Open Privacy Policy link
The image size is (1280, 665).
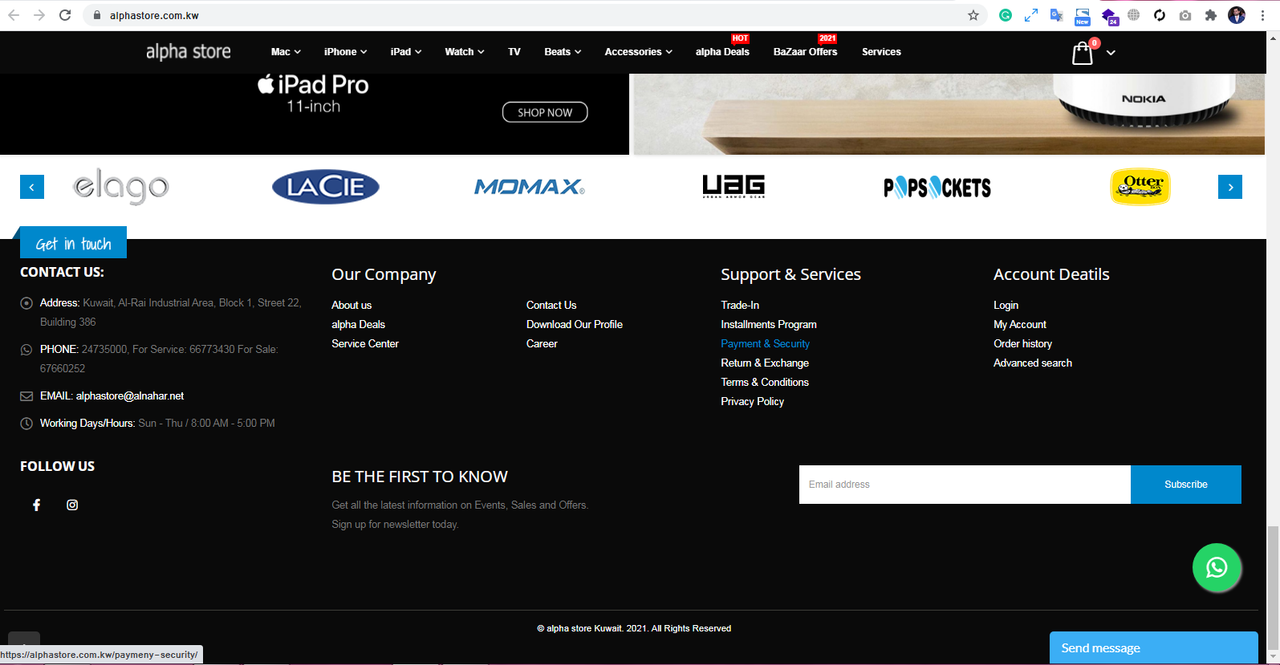[752, 401]
